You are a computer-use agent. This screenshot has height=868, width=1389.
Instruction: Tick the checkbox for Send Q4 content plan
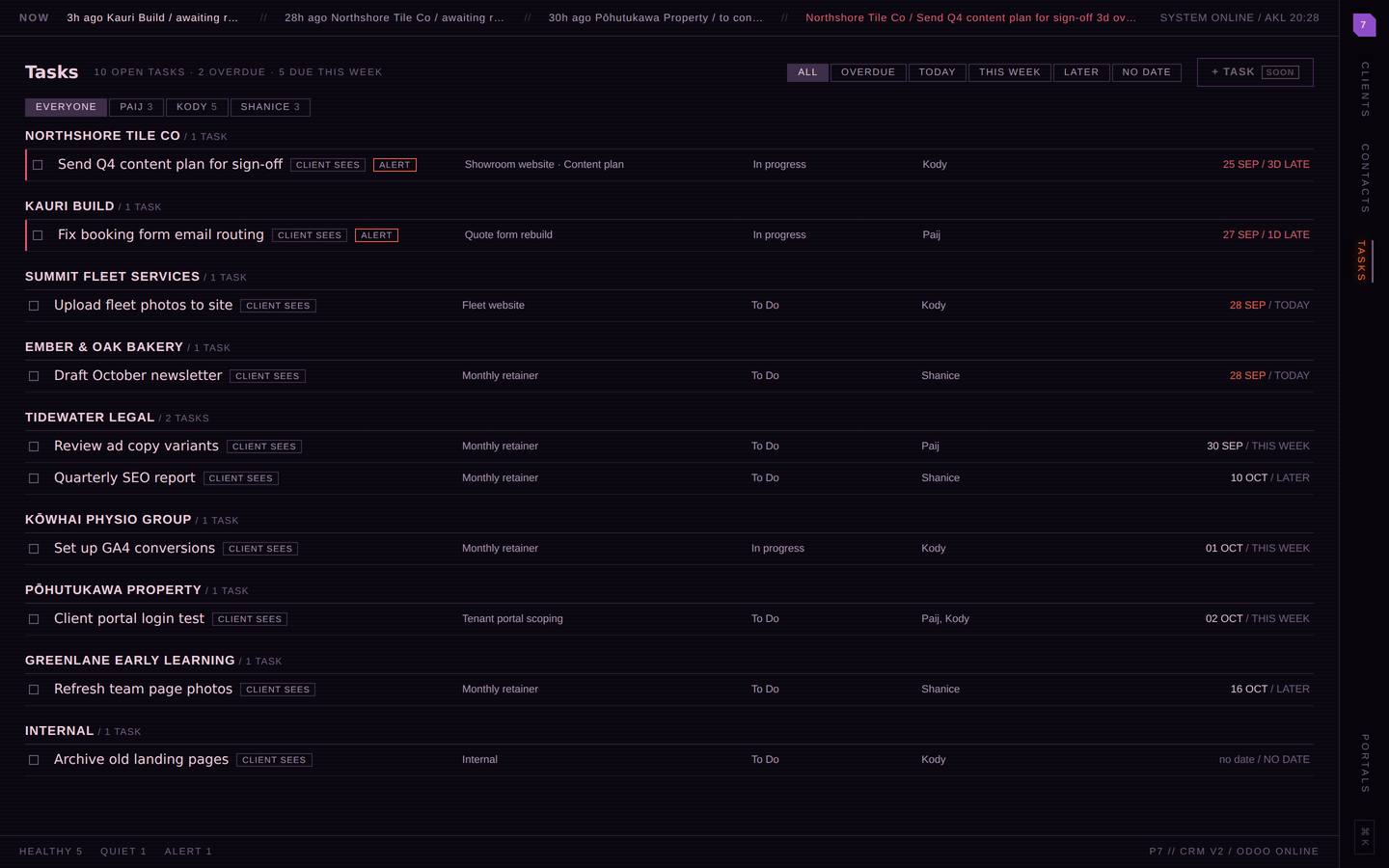click(x=38, y=165)
